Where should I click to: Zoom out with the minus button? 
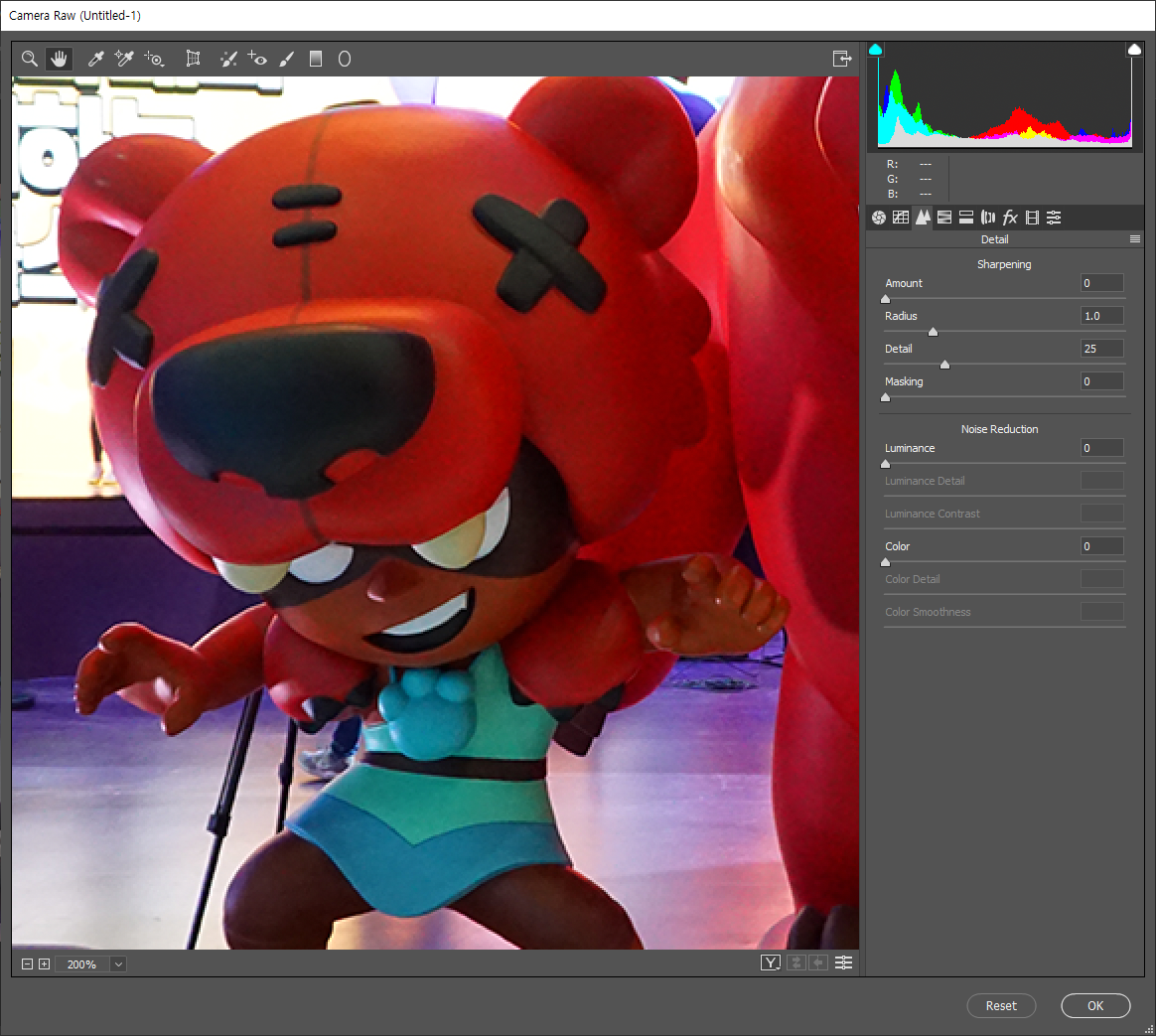coord(27,963)
